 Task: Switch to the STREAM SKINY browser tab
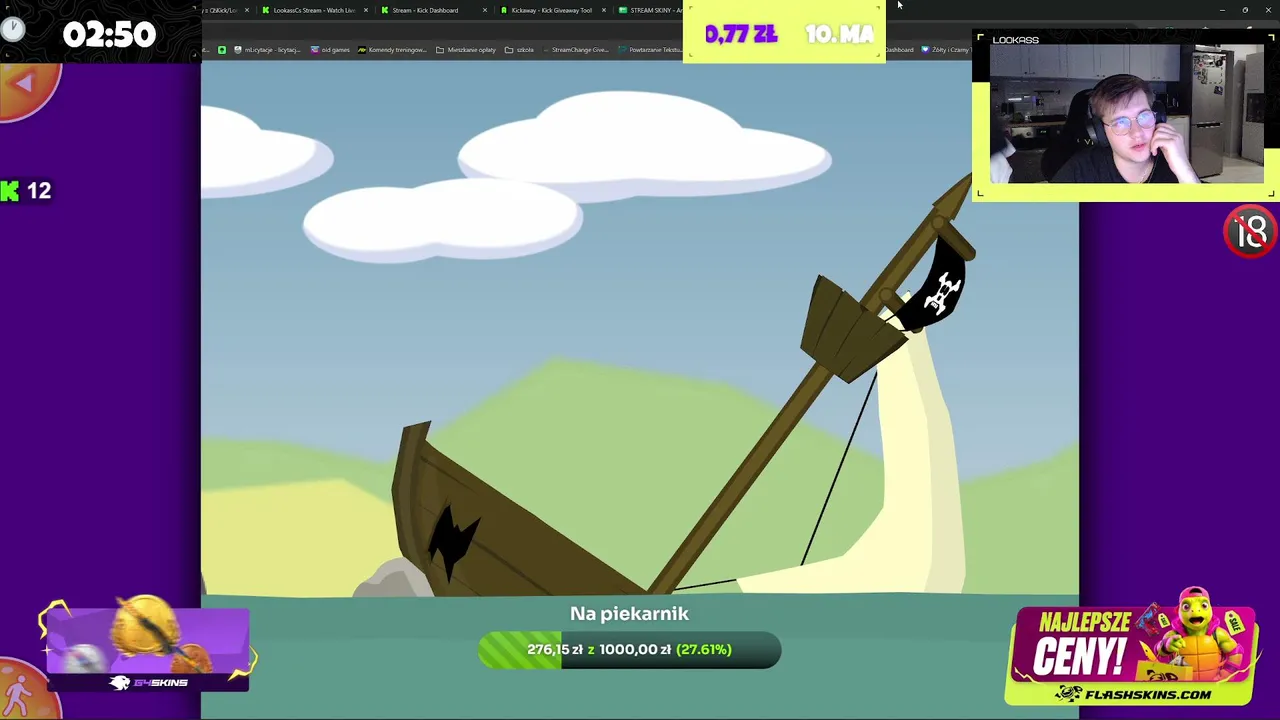click(650, 10)
